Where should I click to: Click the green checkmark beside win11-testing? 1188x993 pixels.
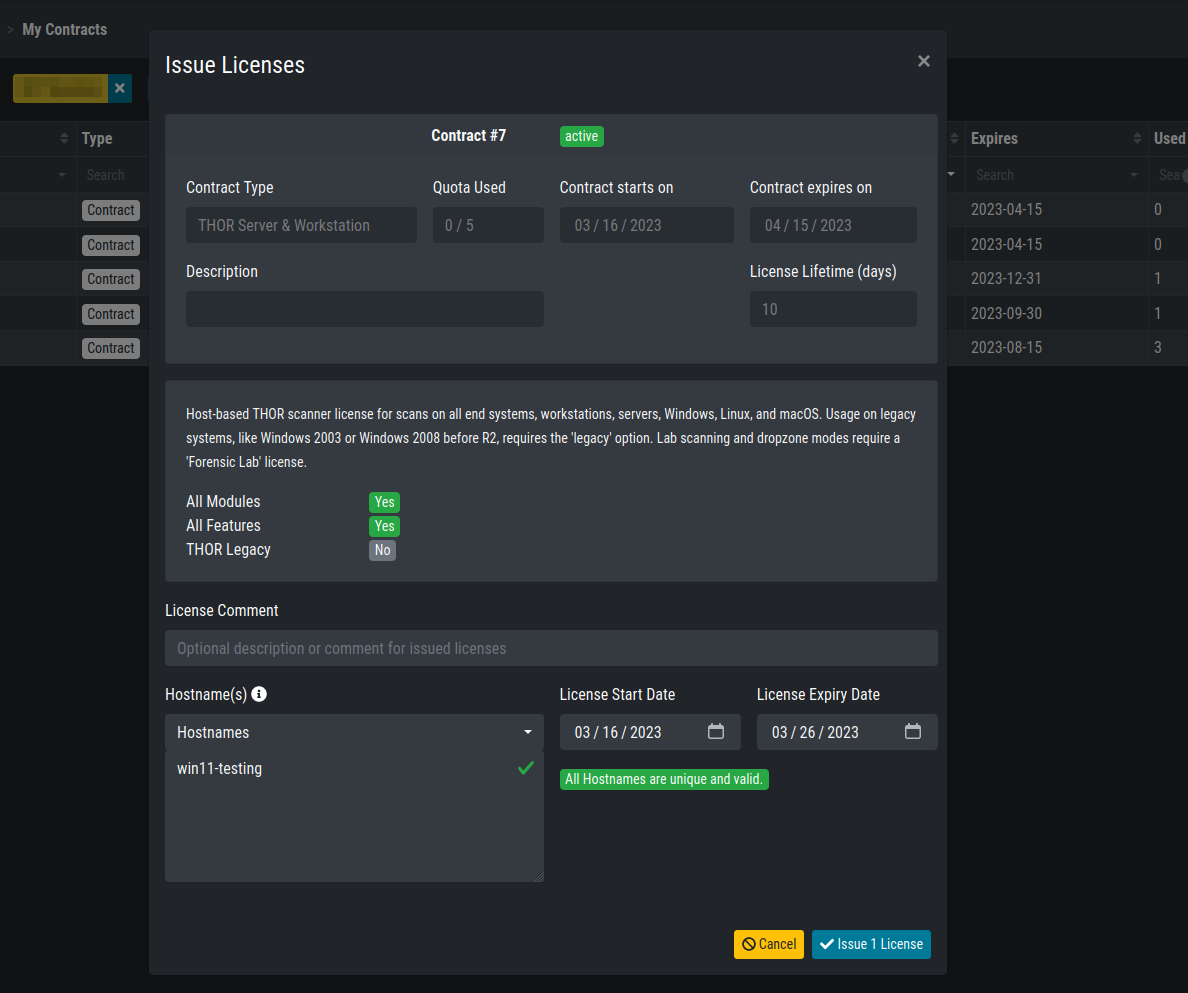[526, 768]
